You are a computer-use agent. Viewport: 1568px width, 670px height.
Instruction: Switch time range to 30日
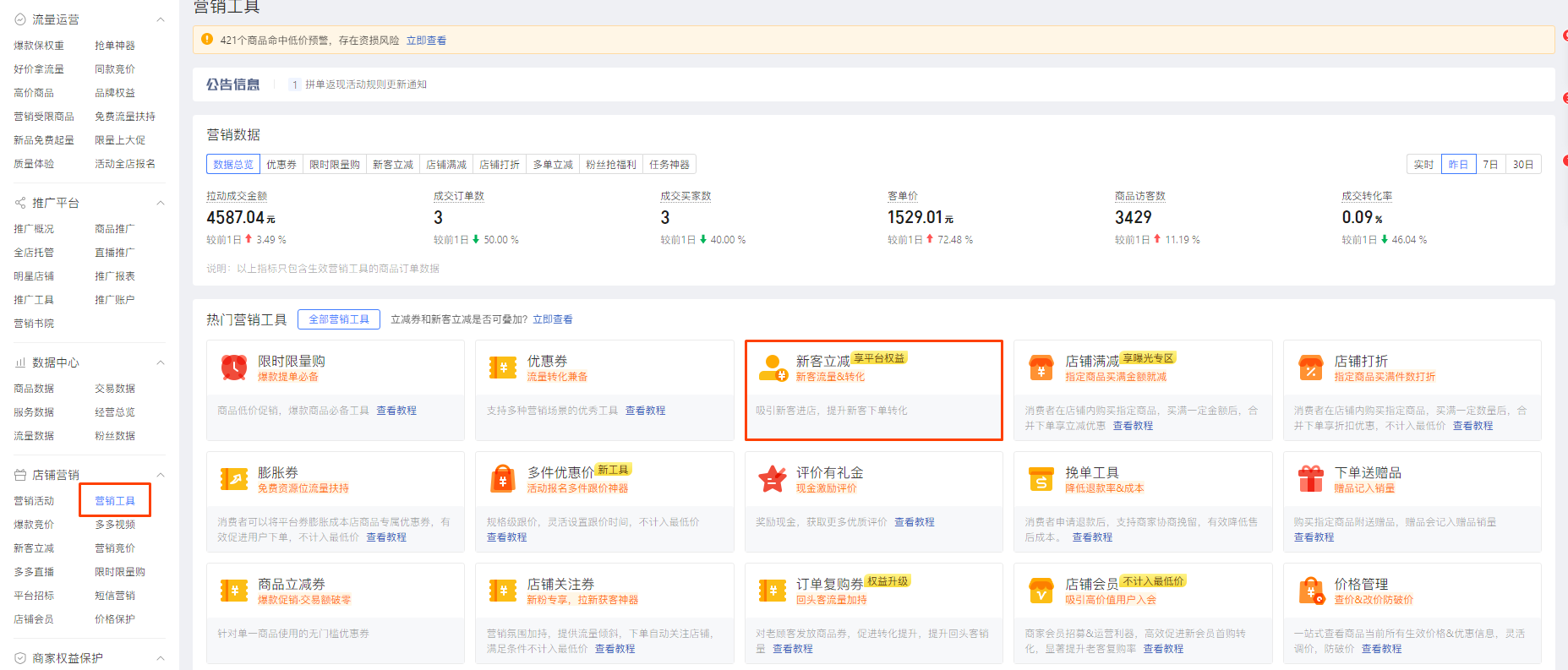(x=1522, y=165)
